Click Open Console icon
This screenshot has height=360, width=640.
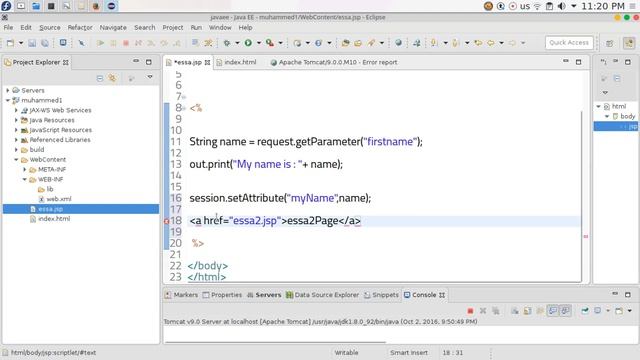coord(619,311)
